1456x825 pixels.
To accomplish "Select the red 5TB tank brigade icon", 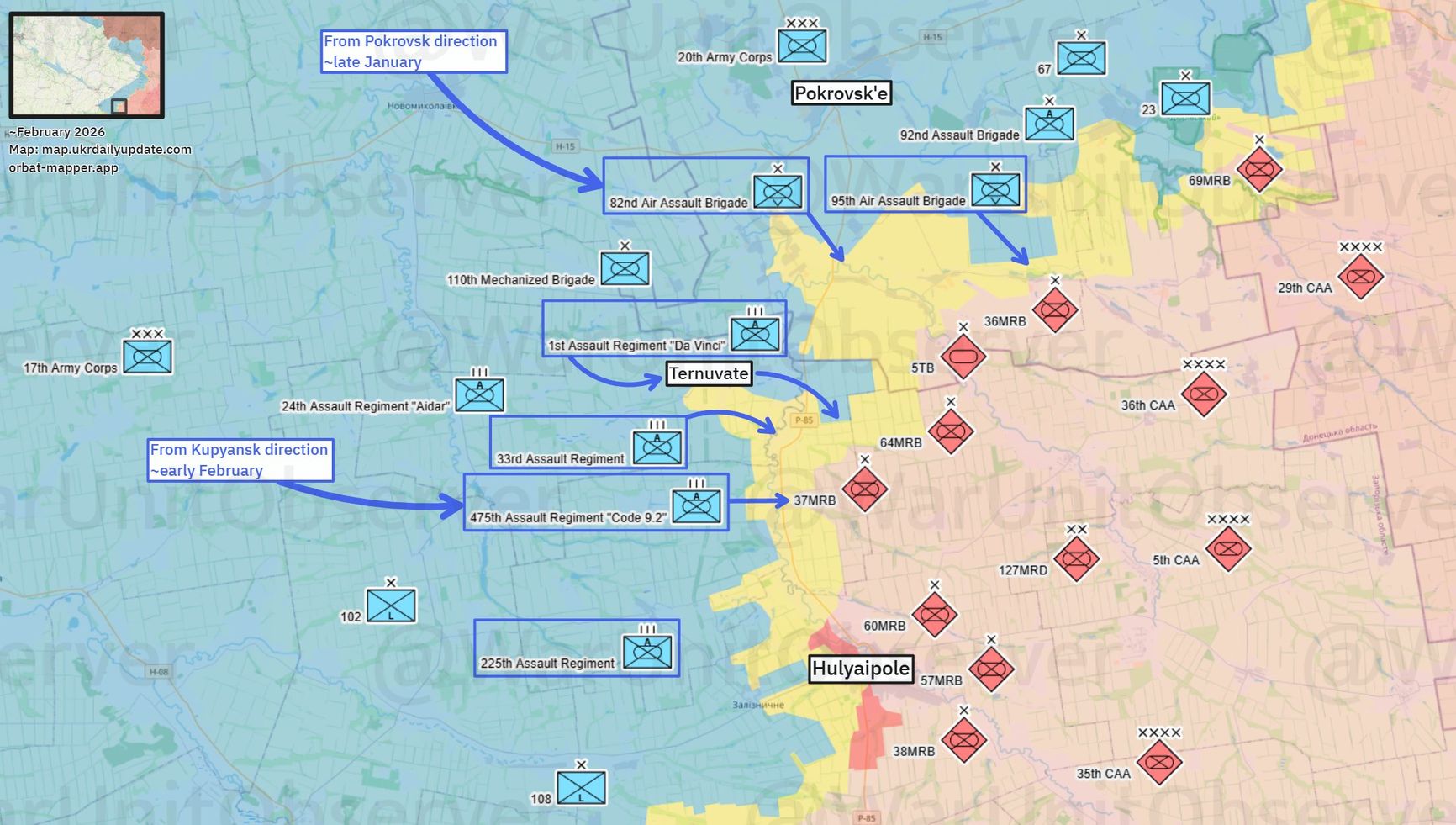I will pos(963,357).
